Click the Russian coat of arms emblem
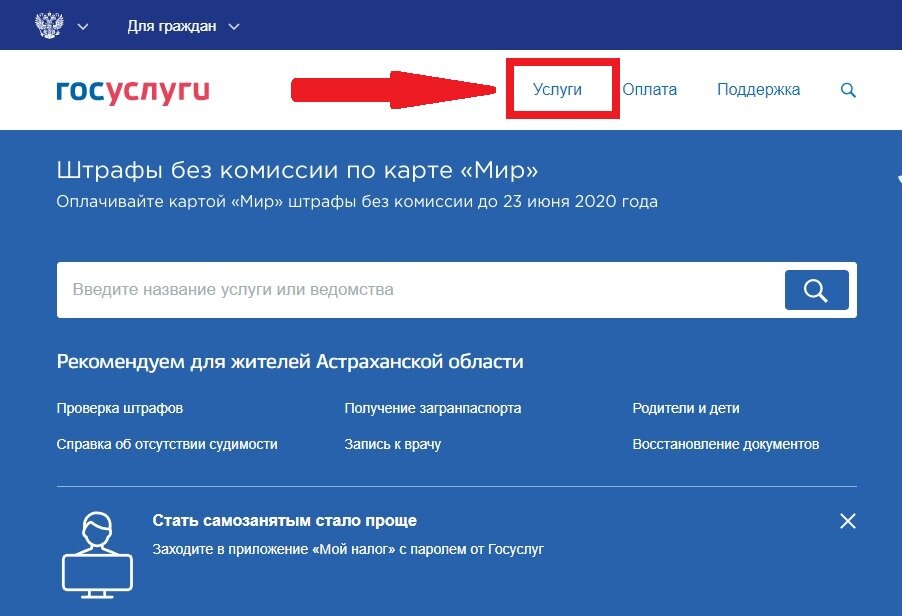The image size is (902, 616). [49, 25]
